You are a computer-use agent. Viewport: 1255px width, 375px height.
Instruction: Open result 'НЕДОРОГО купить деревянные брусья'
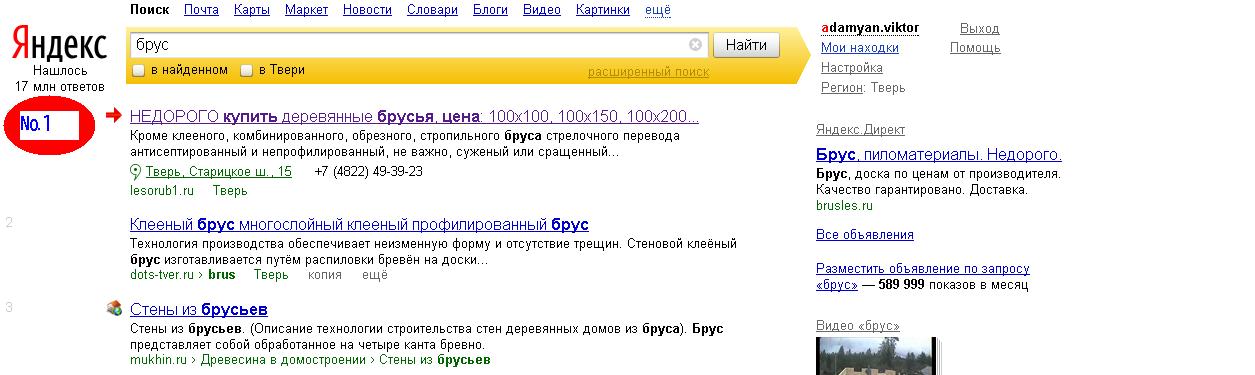(414, 116)
